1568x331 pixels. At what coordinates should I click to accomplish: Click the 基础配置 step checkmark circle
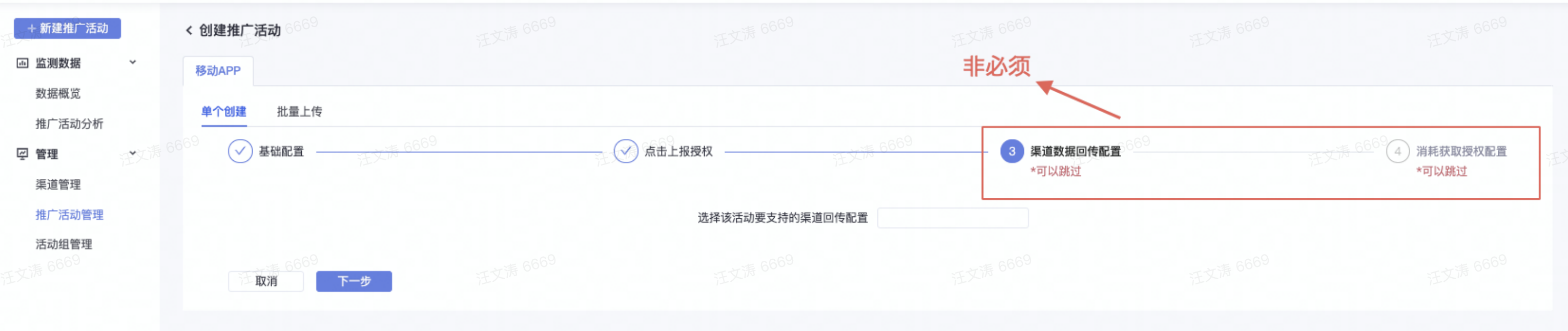coord(240,151)
